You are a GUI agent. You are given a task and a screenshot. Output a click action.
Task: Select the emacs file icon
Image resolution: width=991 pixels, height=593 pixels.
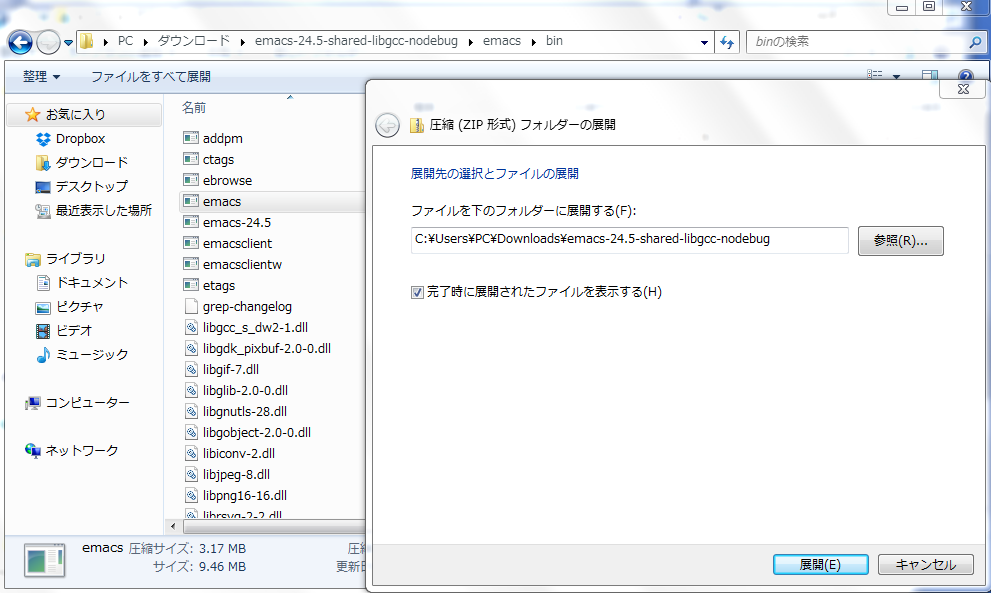click(x=191, y=201)
